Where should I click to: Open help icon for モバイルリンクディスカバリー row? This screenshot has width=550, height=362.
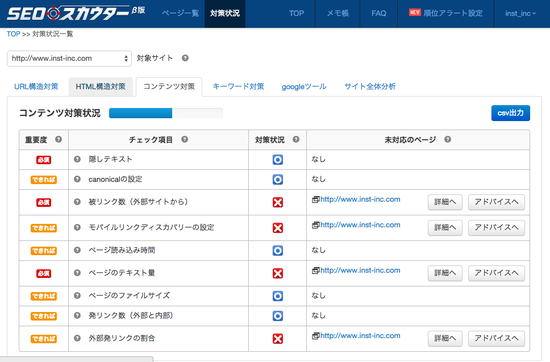tap(77, 227)
